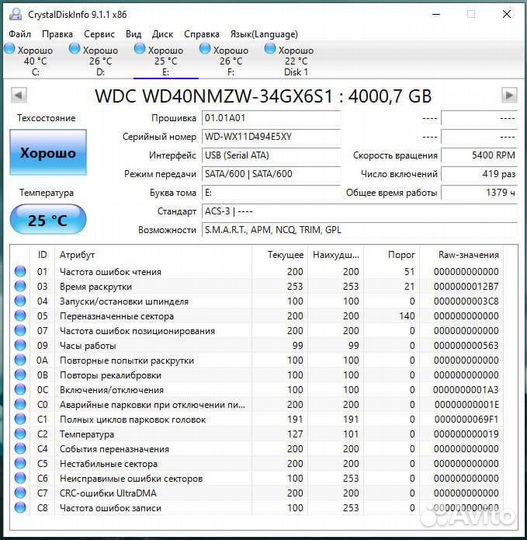Click the CrystalDiskInfo title bar app icon

click(x=16, y=14)
